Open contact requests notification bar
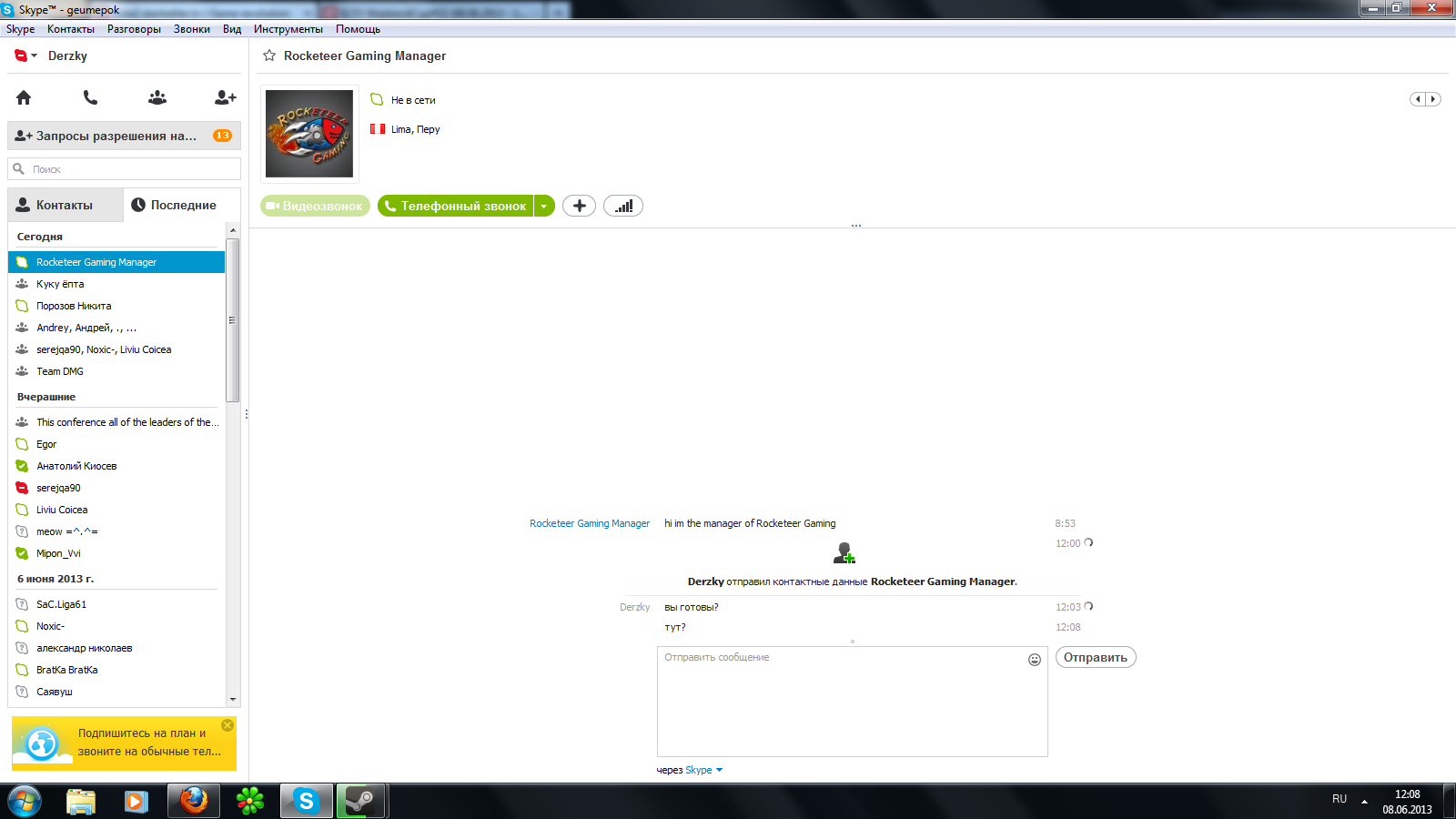This screenshot has width=1456, height=819. click(125, 136)
